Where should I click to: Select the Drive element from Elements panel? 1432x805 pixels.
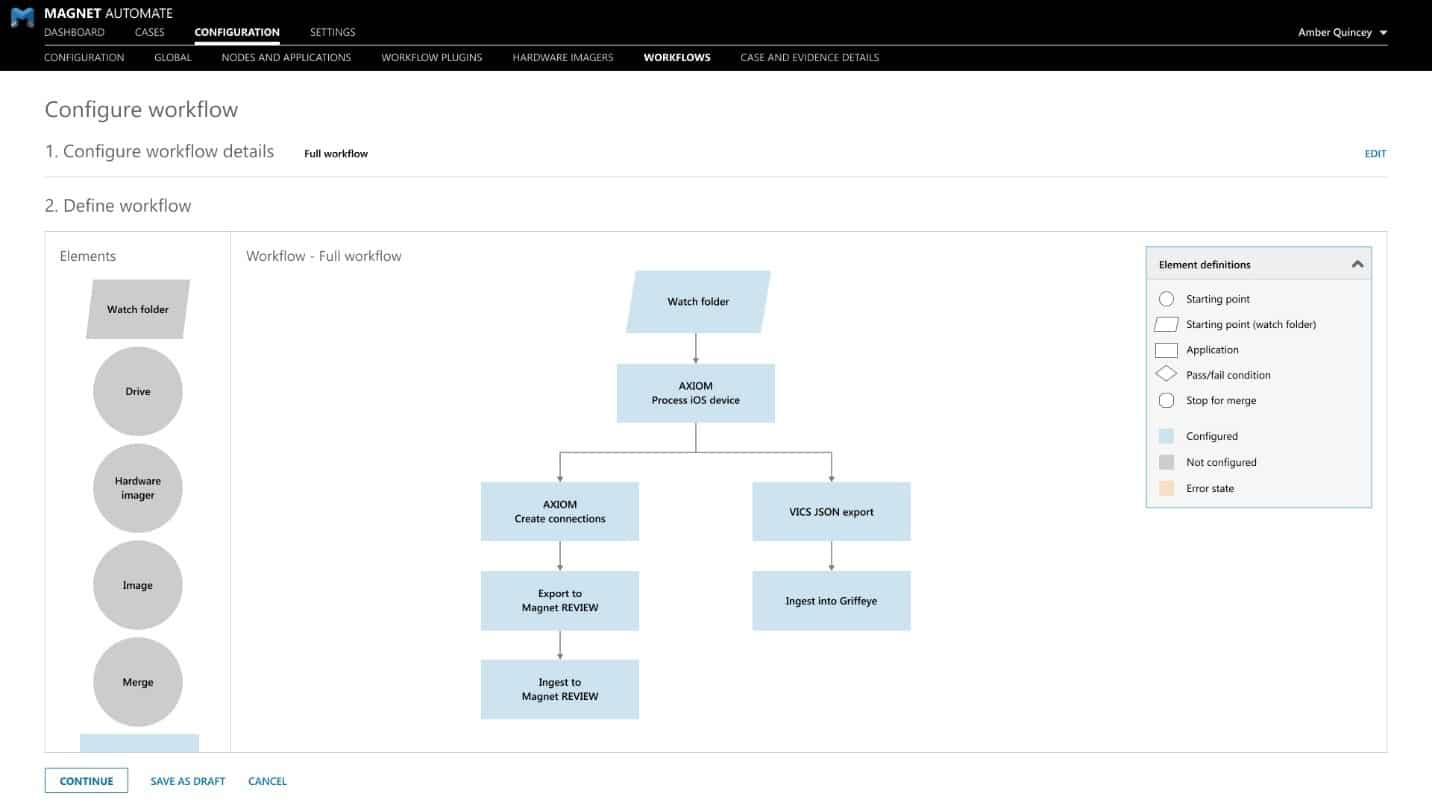137,391
